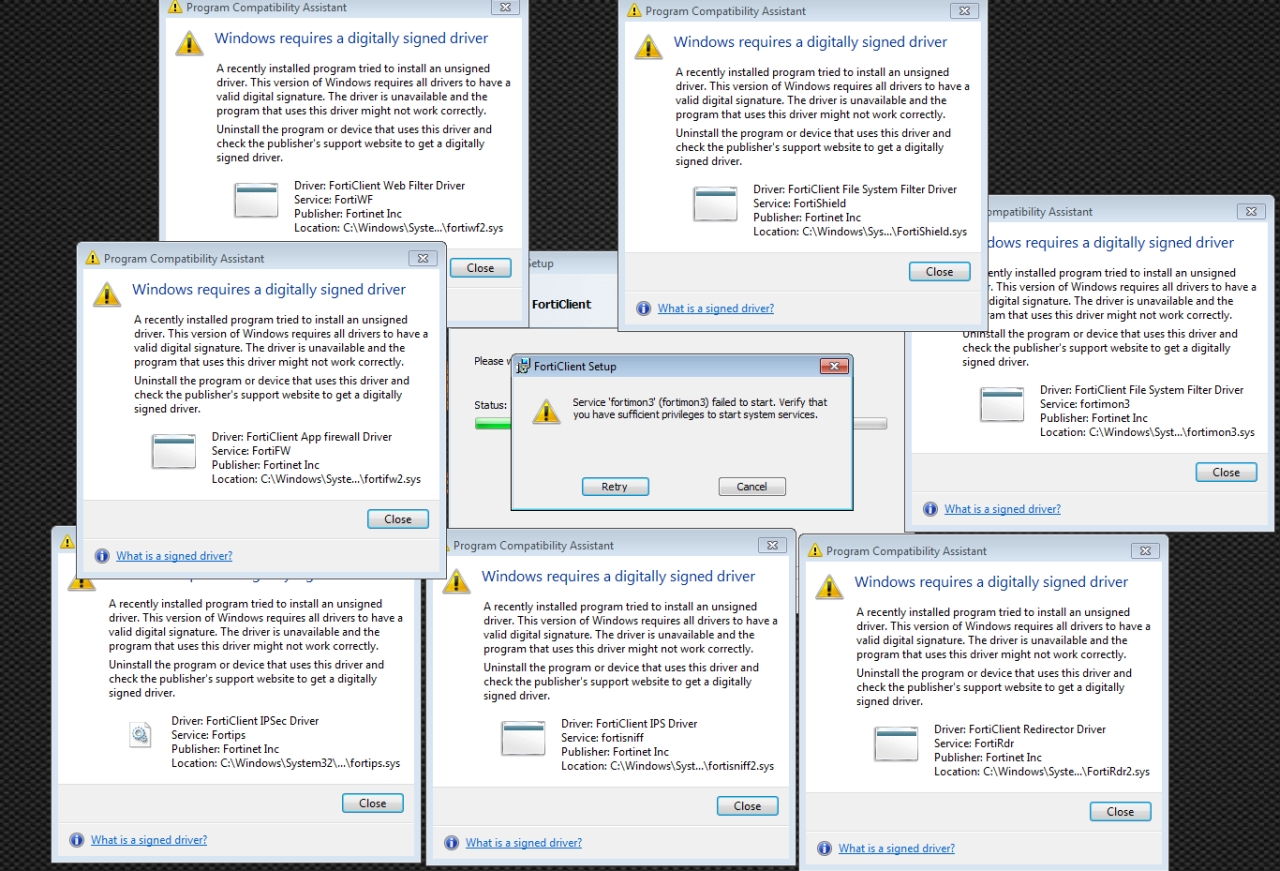Click the 'Service fortimon3 failed to start' message
Screen dimensions: 1280x871
(x=700, y=409)
